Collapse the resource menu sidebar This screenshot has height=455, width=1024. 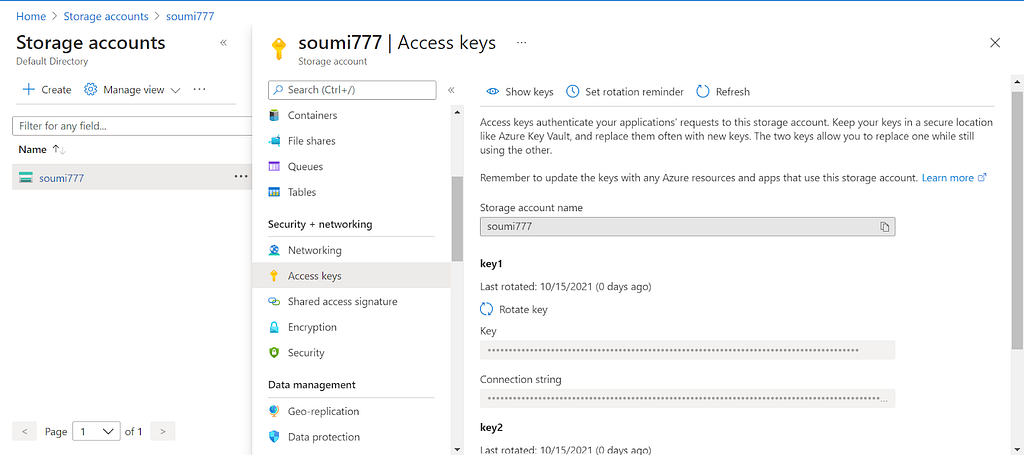pyautogui.click(x=451, y=90)
